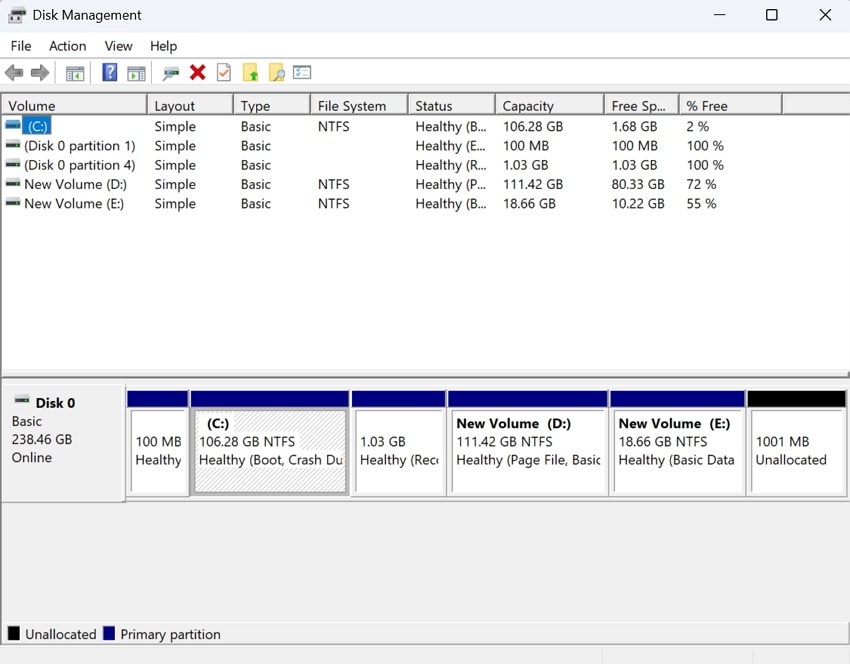Open the Help menu
The width and height of the screenshot is (850, 664).
[x=163, y=46]
